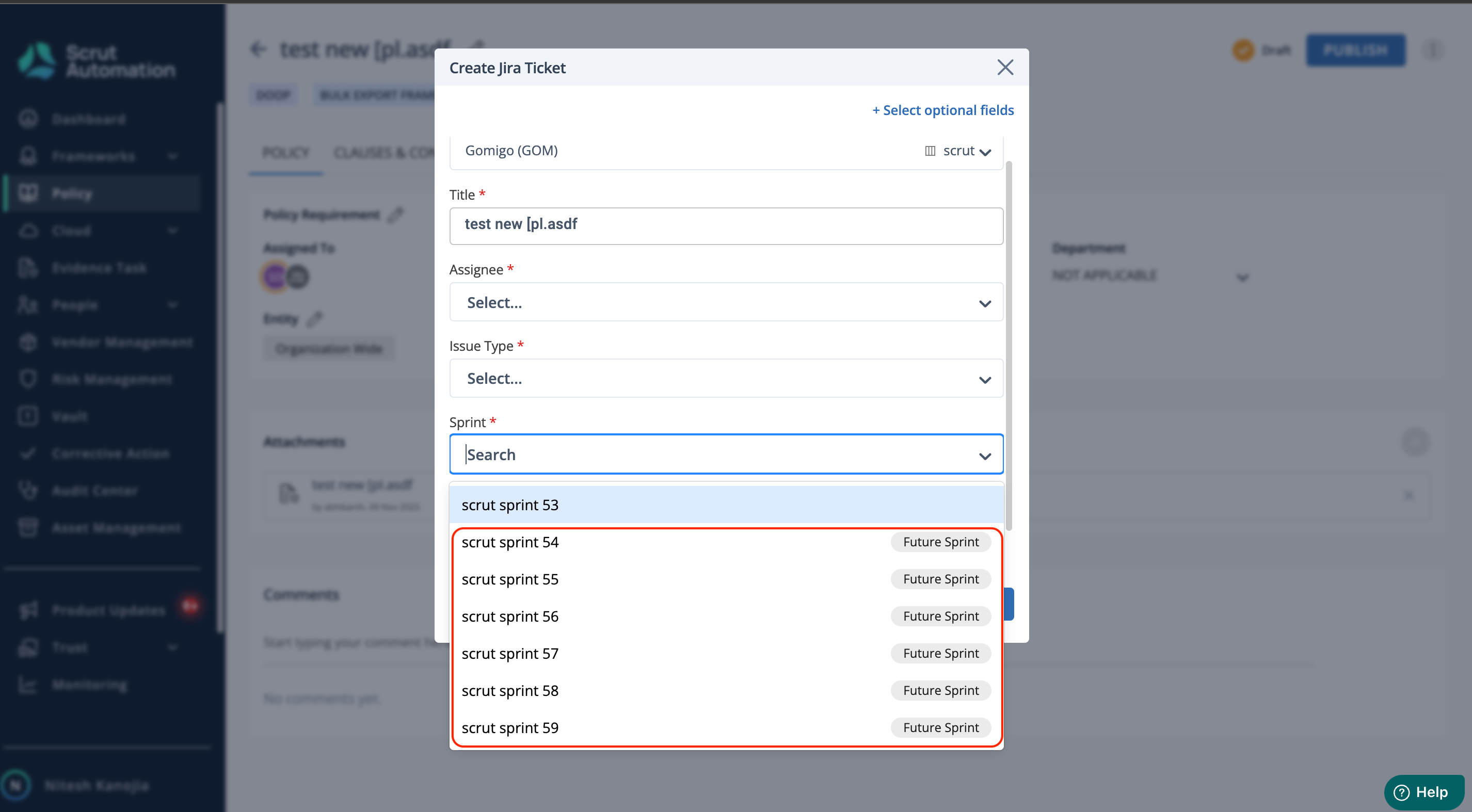
Task: Open Vendor Management in the sidebar
Action: coord(122,342)
